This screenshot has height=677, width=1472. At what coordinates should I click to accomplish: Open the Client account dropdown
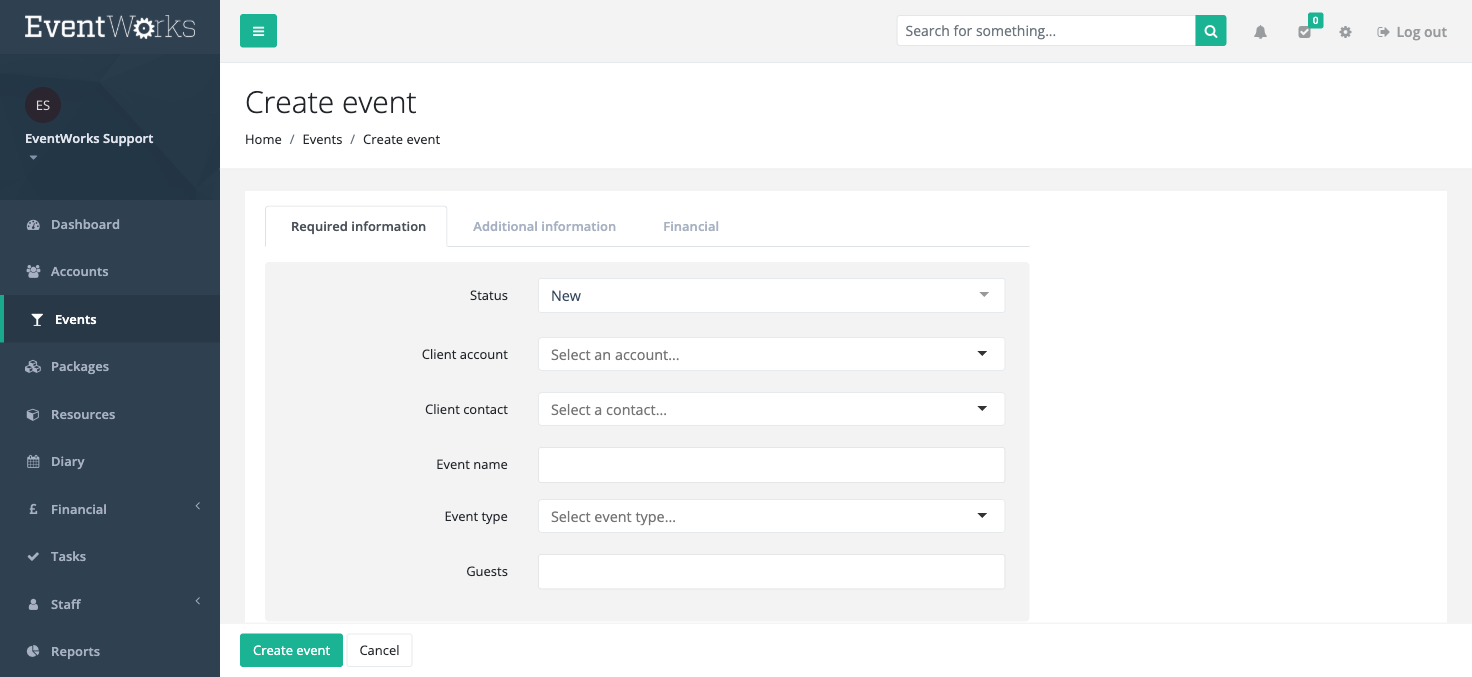771,354
